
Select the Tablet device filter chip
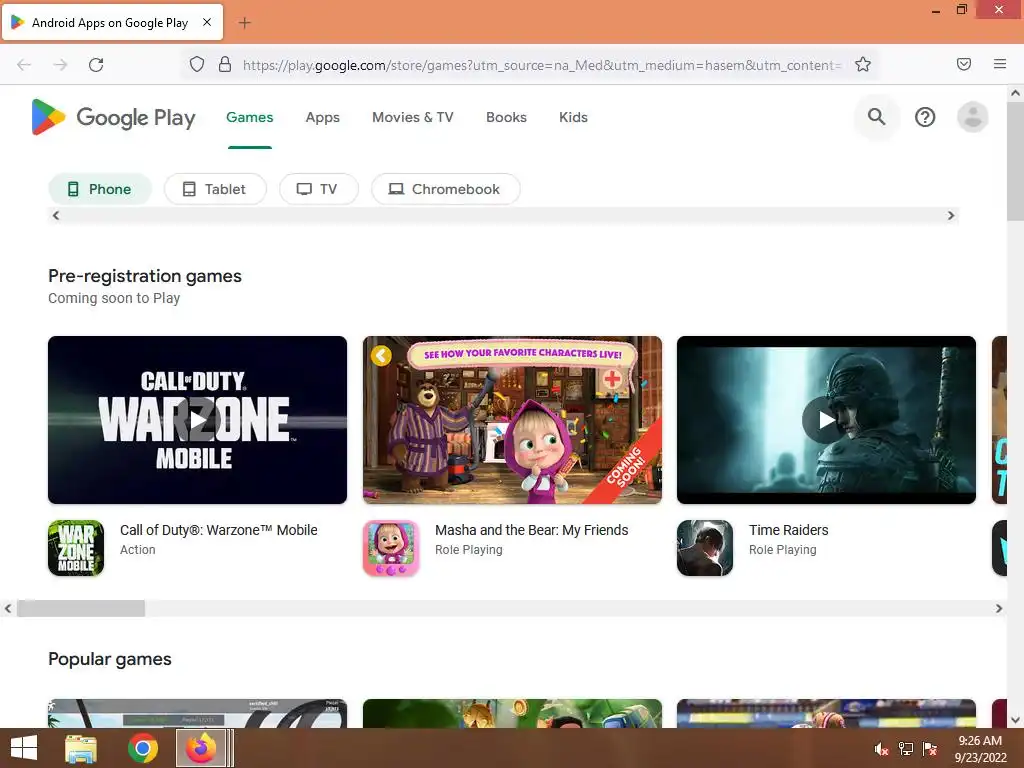(215, 189)
